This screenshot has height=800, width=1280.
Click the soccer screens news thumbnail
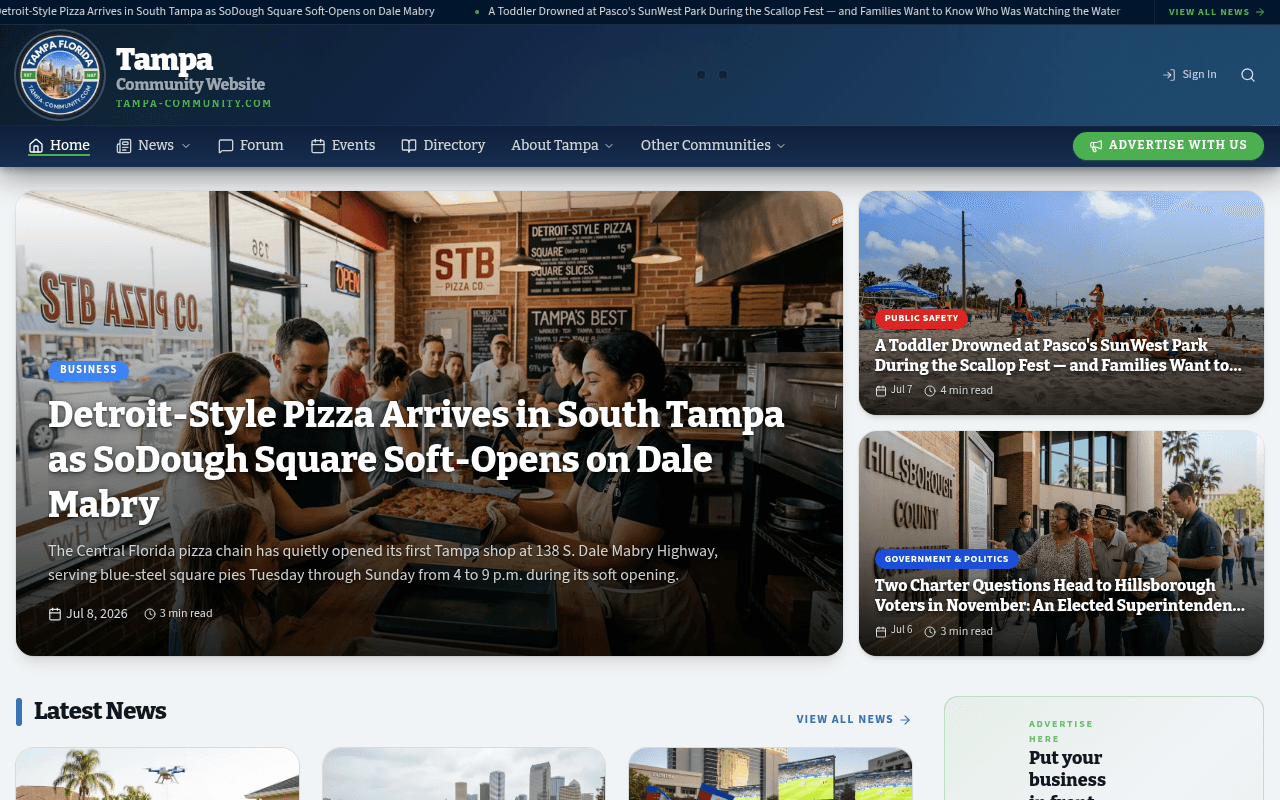[770, 774]
